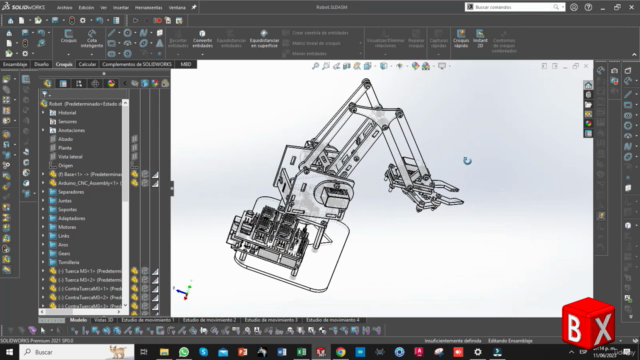Click Croquis sketch button in ribbon

69,36
